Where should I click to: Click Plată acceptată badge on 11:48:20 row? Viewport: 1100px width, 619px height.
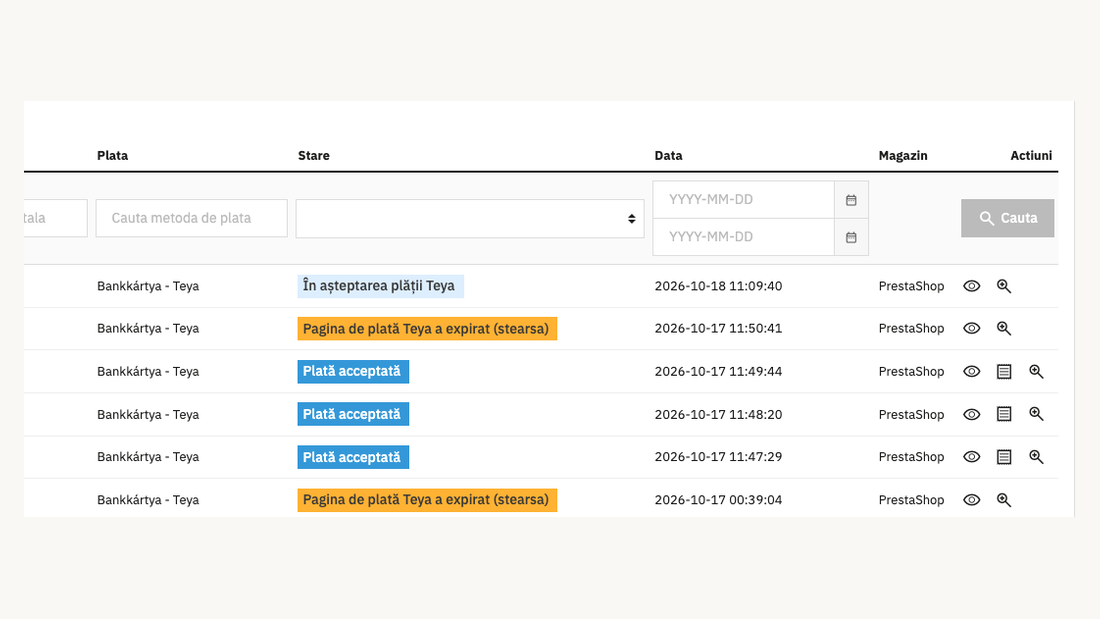353,415
